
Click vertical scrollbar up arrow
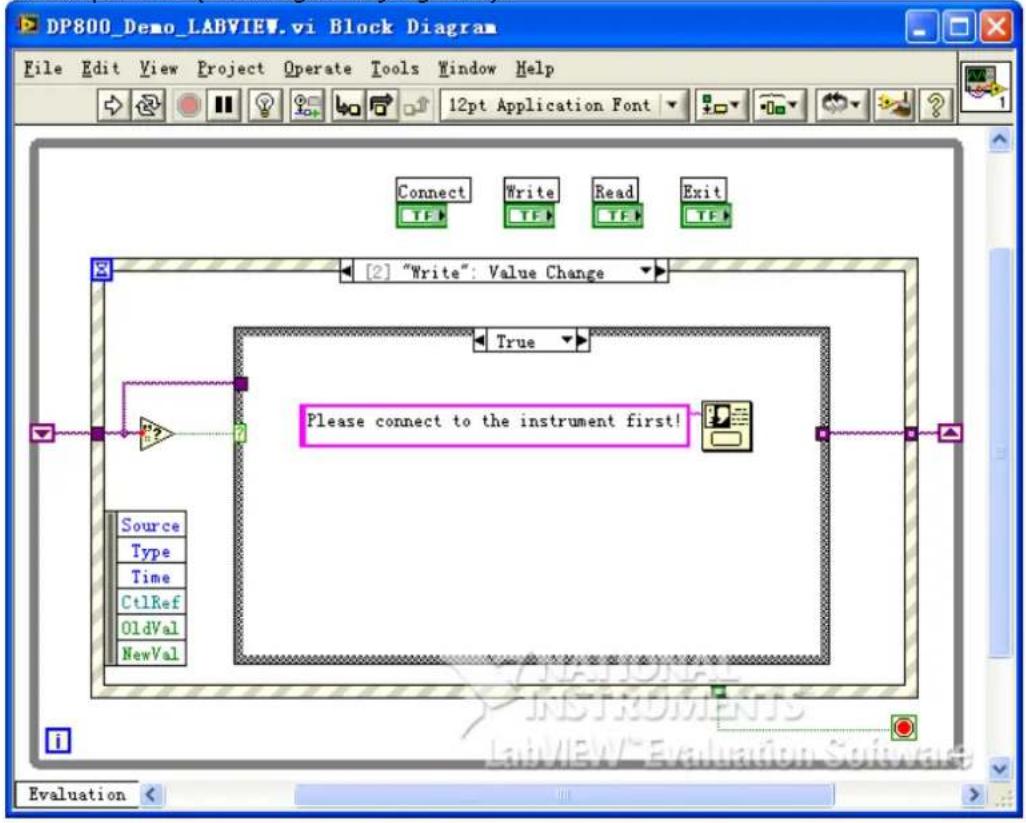[x=999, y=139]
